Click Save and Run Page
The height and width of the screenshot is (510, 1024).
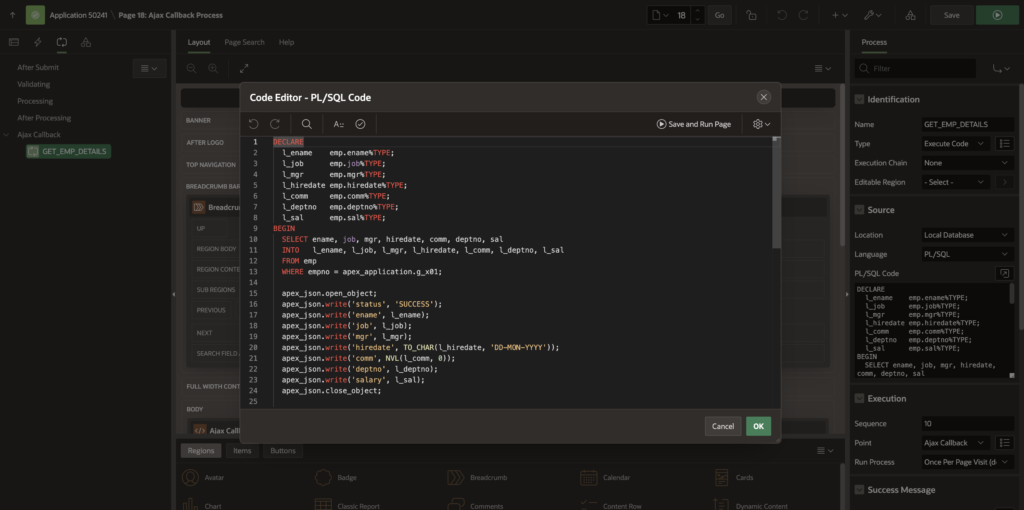point(694,124)
